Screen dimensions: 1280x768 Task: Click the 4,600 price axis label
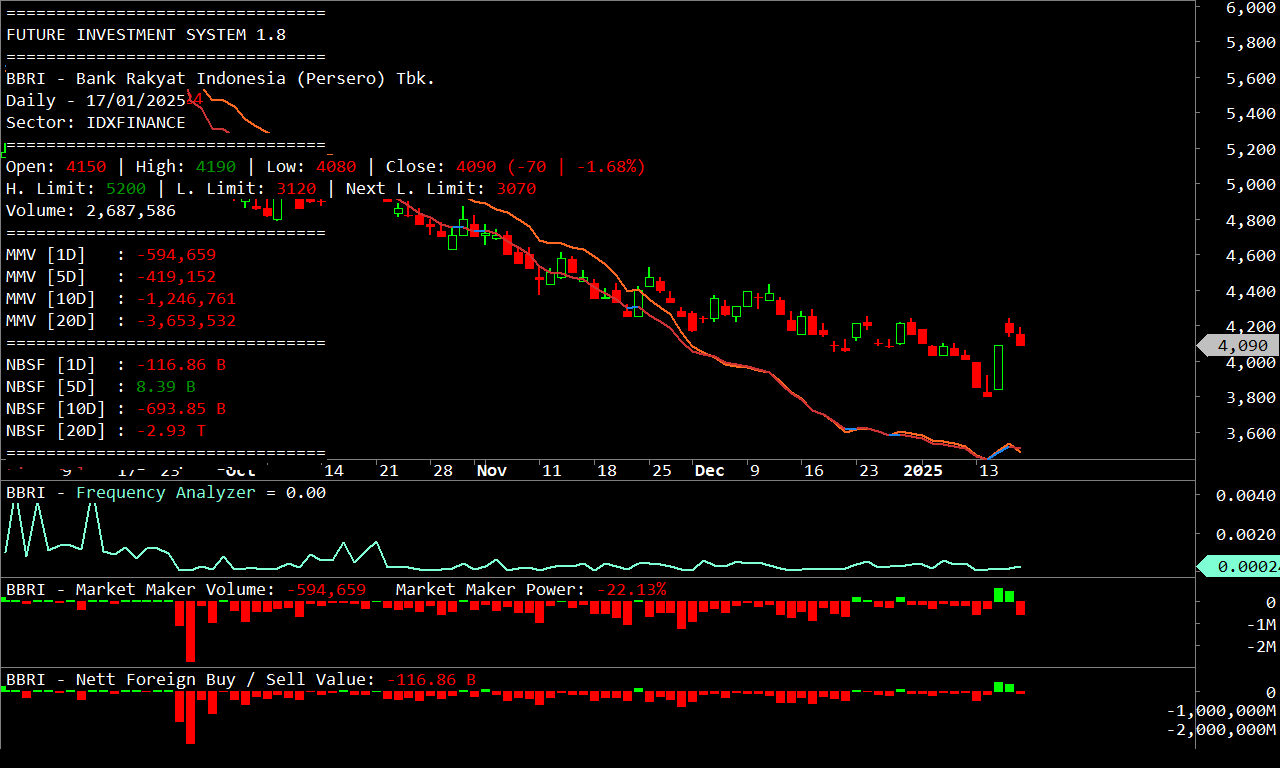click(x=1250, y=256)
